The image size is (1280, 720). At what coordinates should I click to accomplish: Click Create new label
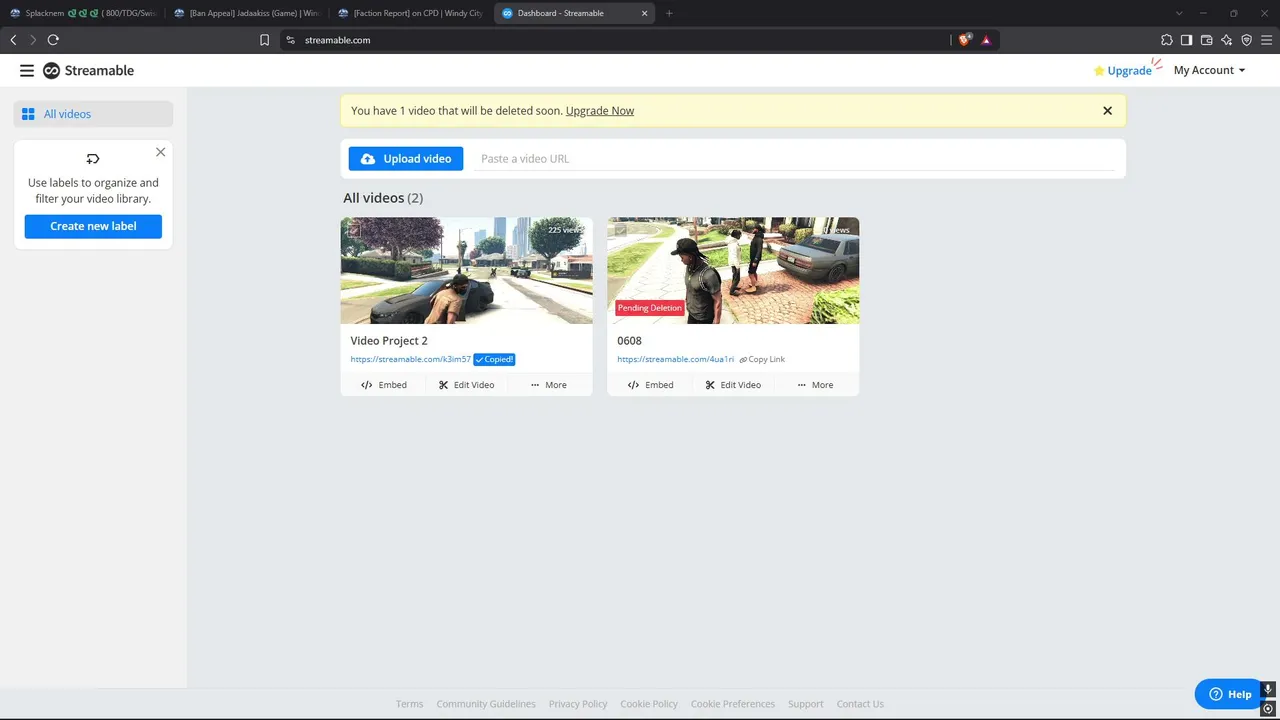(x=93, y=226)
